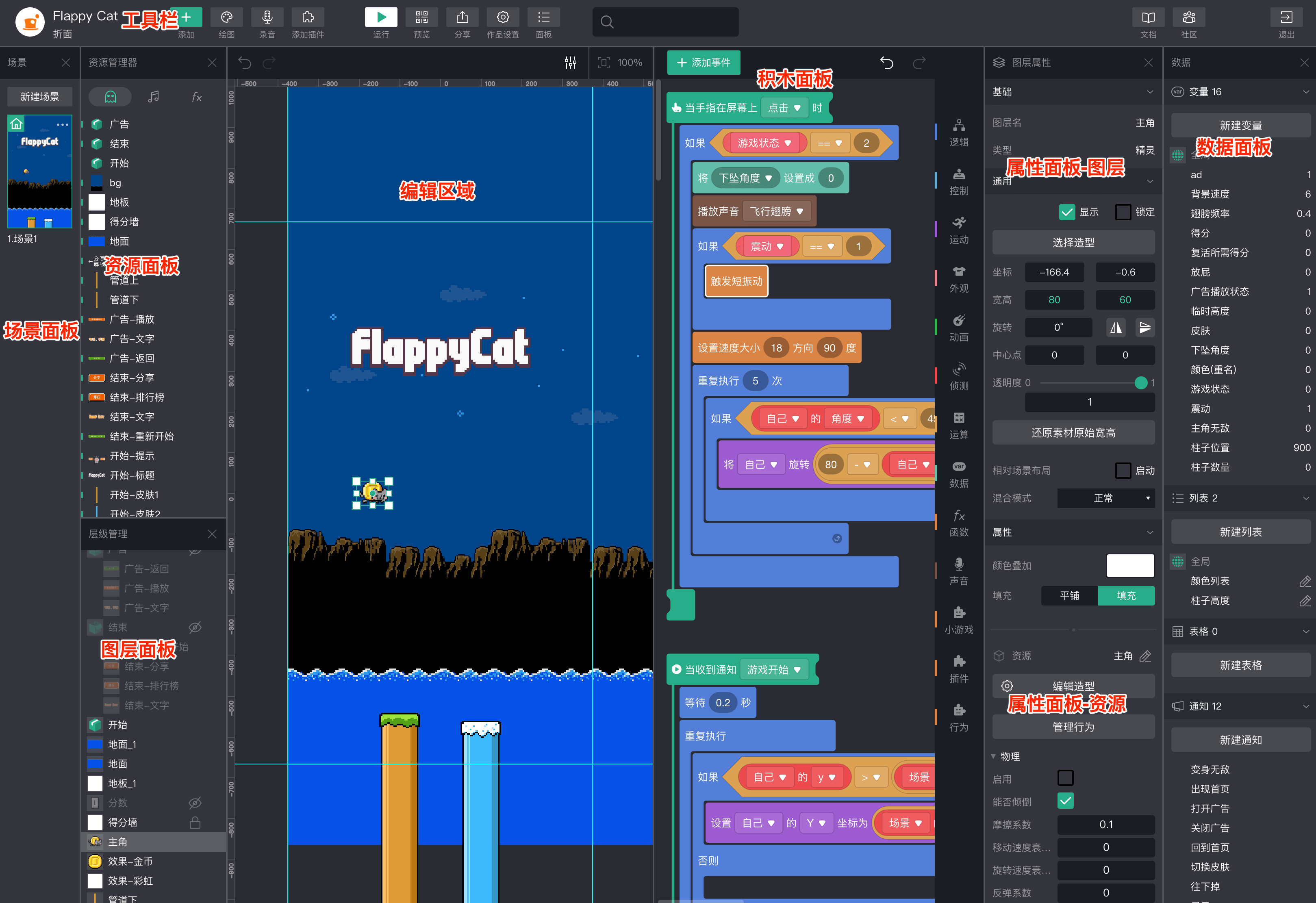Switch to the fx functions resource tab

point(196,97)
